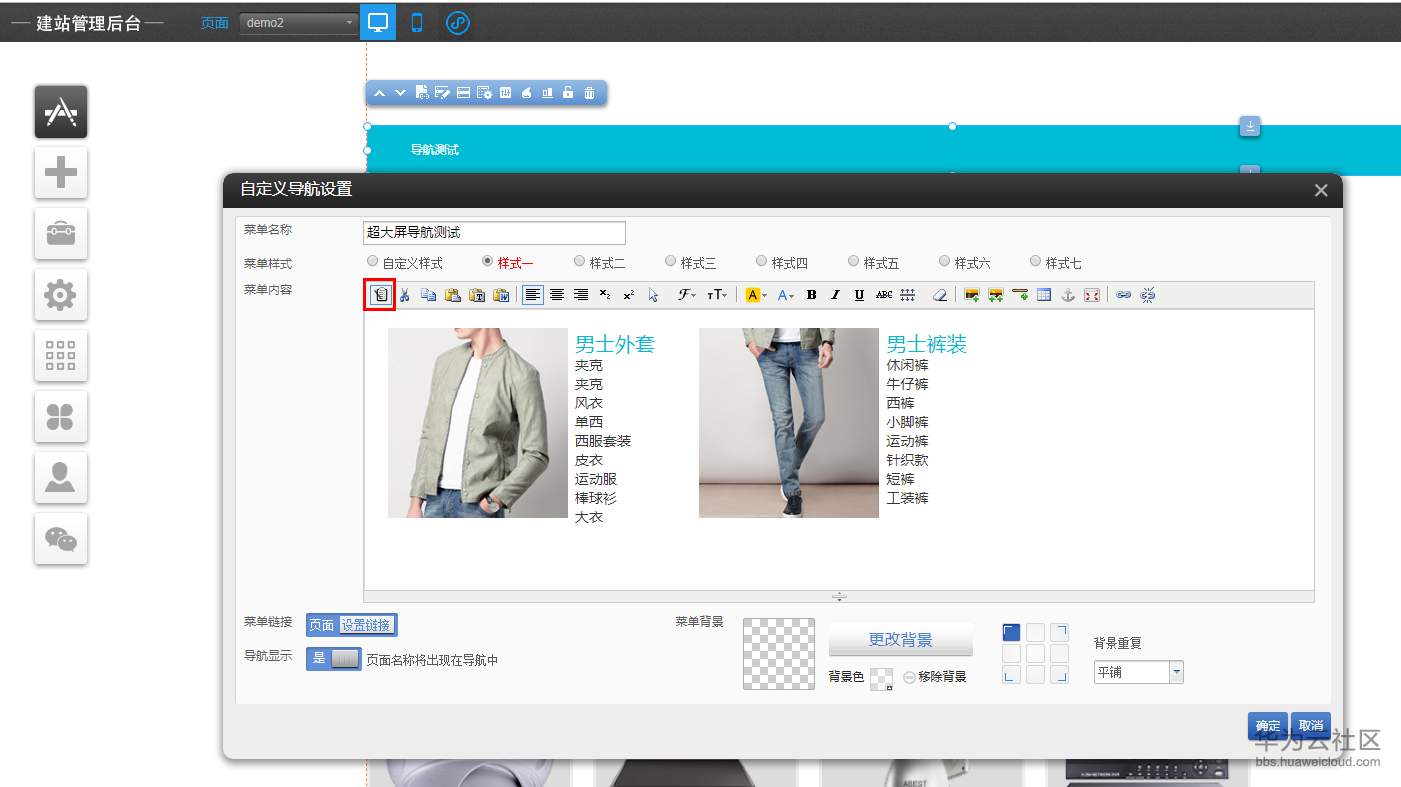Screen dimensions: 1401x787
Task: Toggle editor fullscreen mode icon
Action: pos(1092,295)
